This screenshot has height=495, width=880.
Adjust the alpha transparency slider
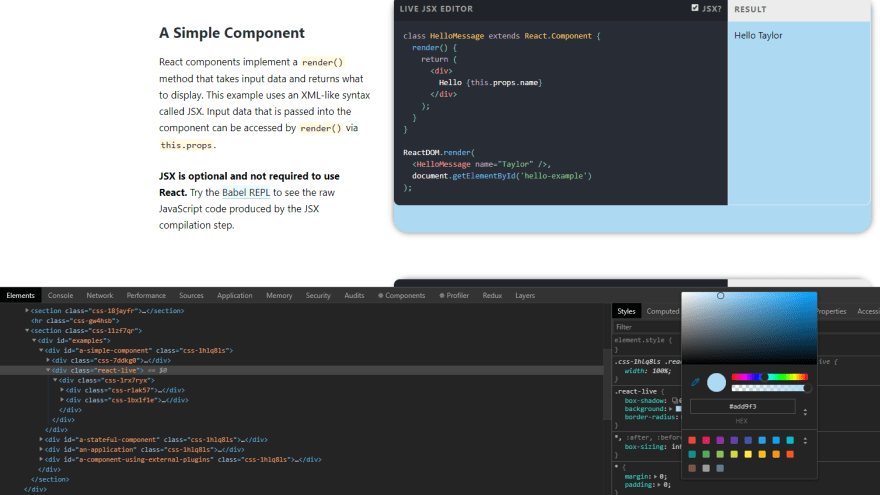click(x=769, y=388)
